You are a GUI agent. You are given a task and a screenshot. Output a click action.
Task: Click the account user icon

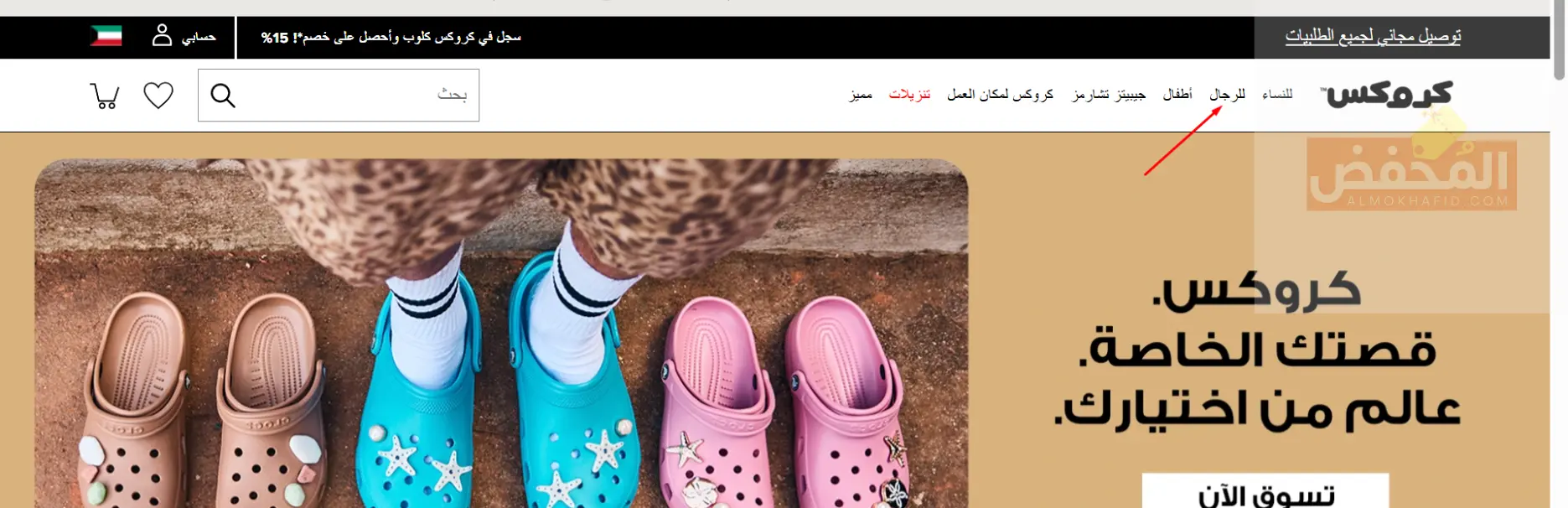pos(162,35)
